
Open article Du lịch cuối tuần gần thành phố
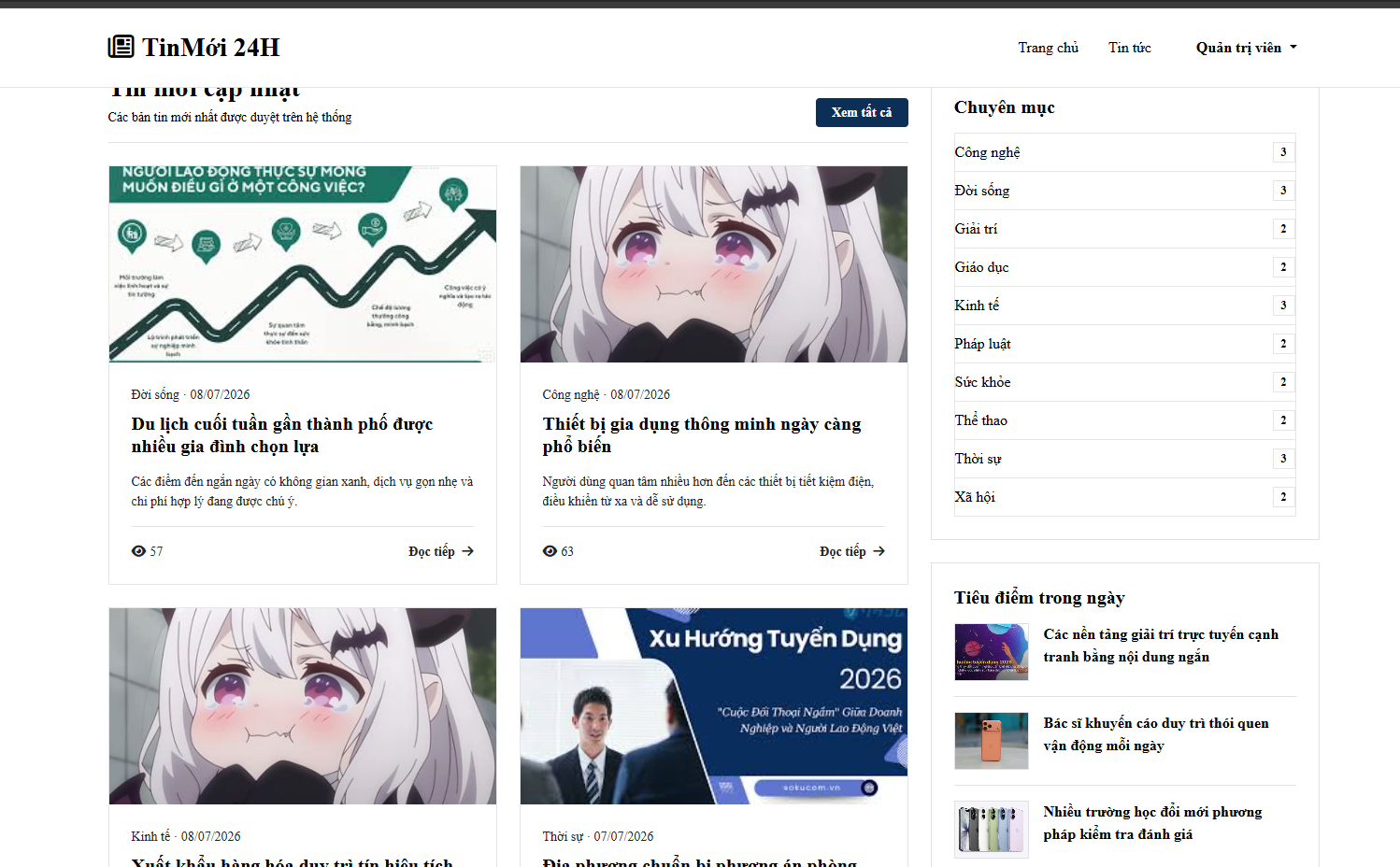point(282,435)
